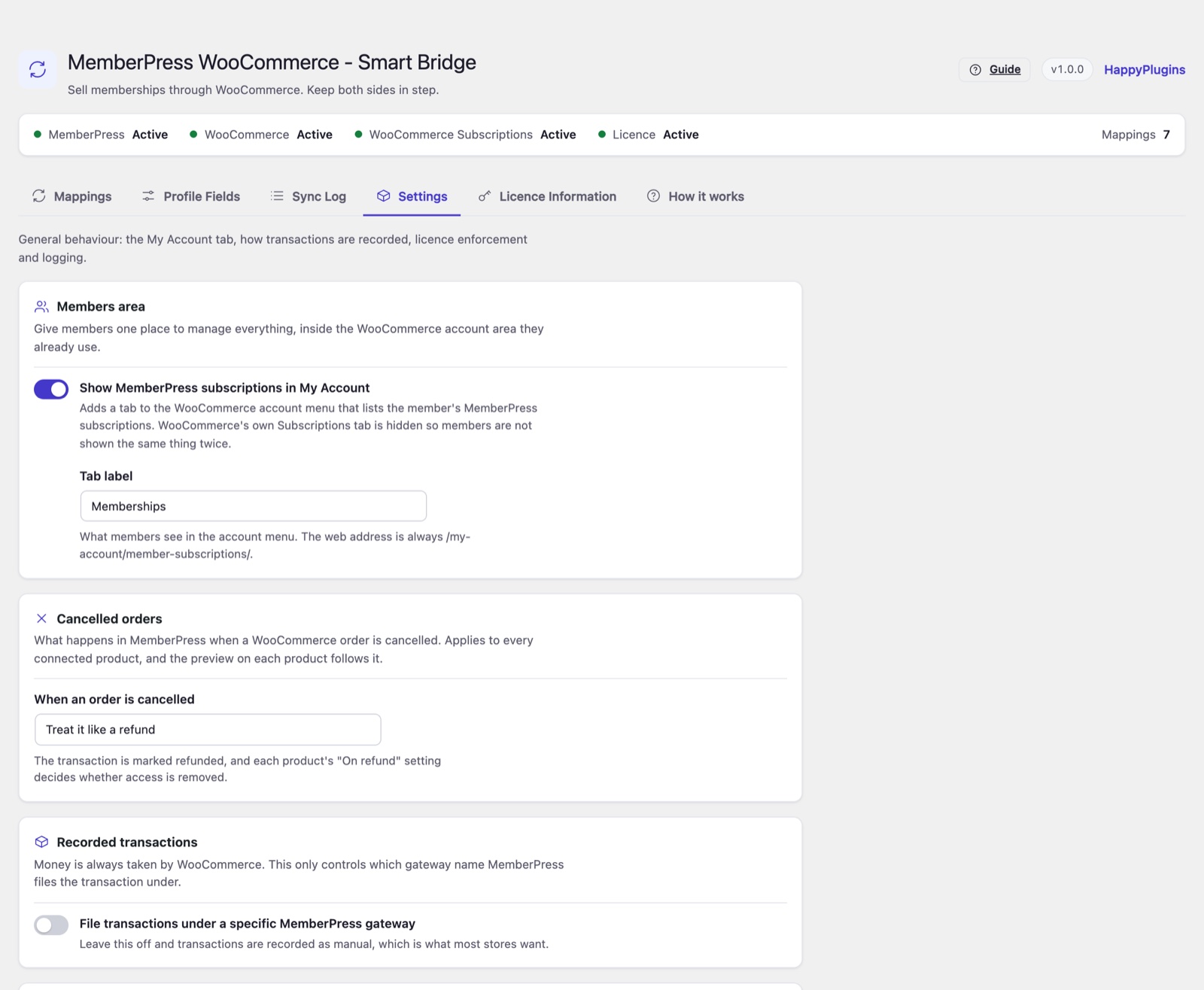1204x990 pixels.
Task: Visit the HappyPlugins link
Action: pos(1145,69)
